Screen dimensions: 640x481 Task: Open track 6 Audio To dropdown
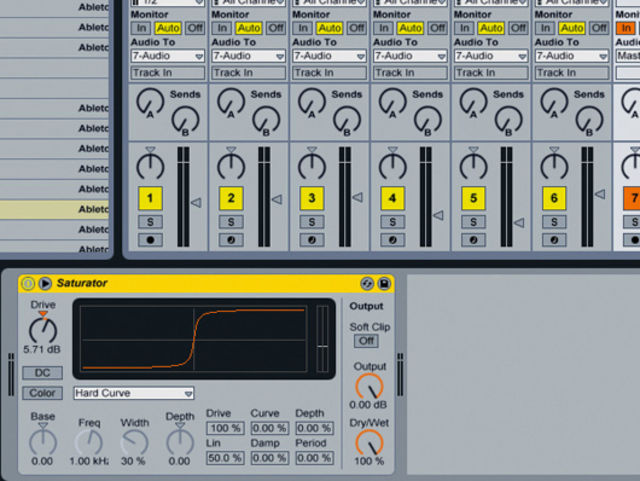572,56
